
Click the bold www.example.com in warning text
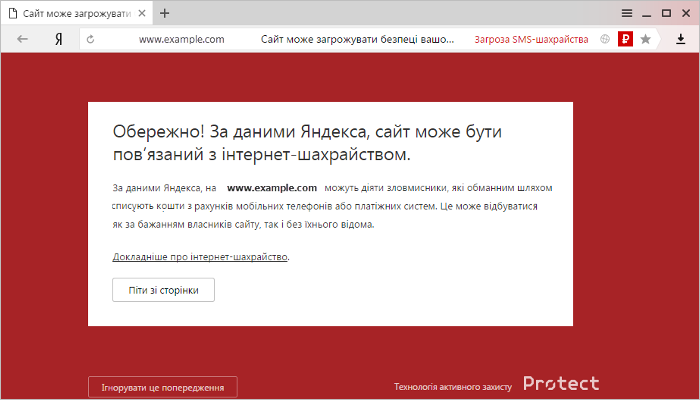tap(272, 188)
